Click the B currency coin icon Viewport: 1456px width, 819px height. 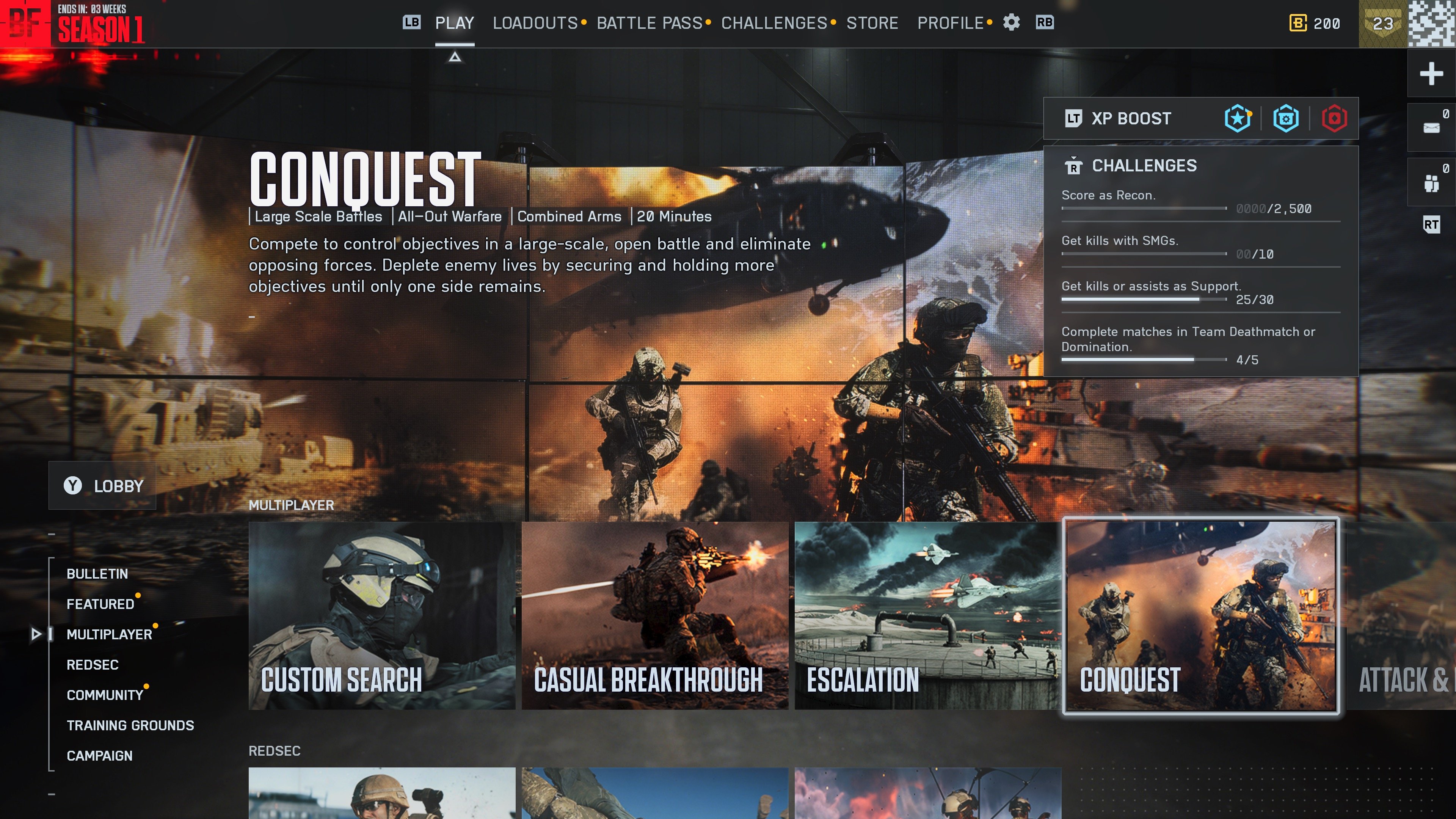(x=1298, y=23)
